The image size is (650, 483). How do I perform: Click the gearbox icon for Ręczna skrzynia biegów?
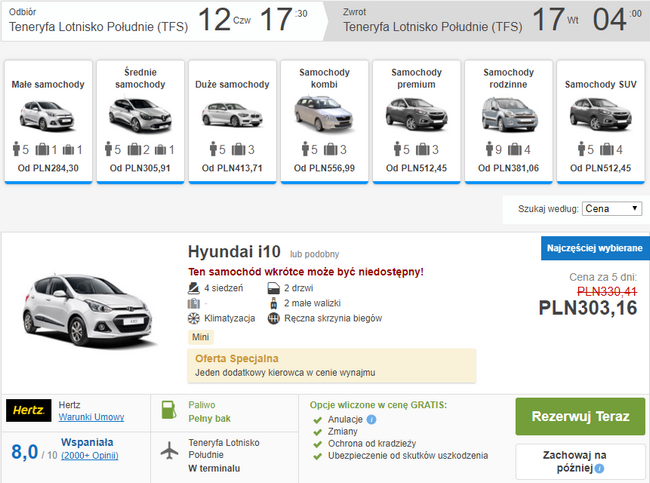click(x=274, y=318)
